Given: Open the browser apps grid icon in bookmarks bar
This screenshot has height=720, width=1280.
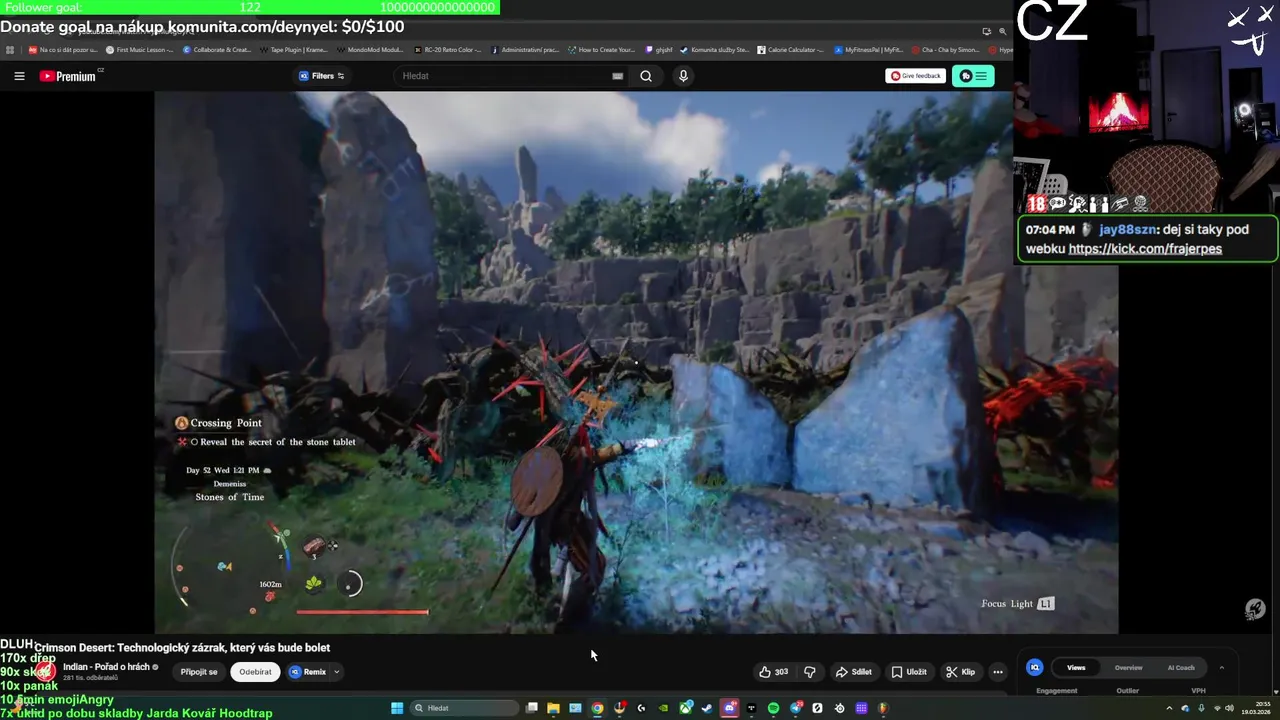Looking at the screenshot, I should point(10,49).
